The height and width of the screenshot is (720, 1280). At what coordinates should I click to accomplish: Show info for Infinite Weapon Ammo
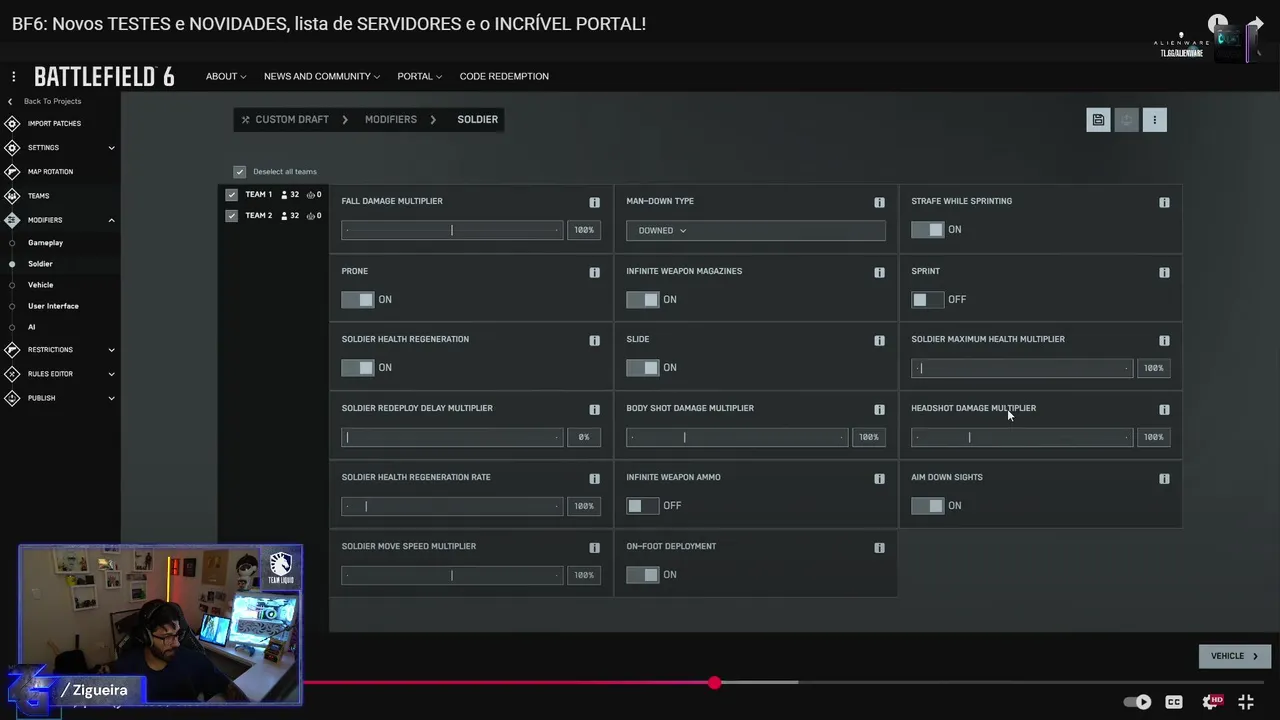point(879,478)
